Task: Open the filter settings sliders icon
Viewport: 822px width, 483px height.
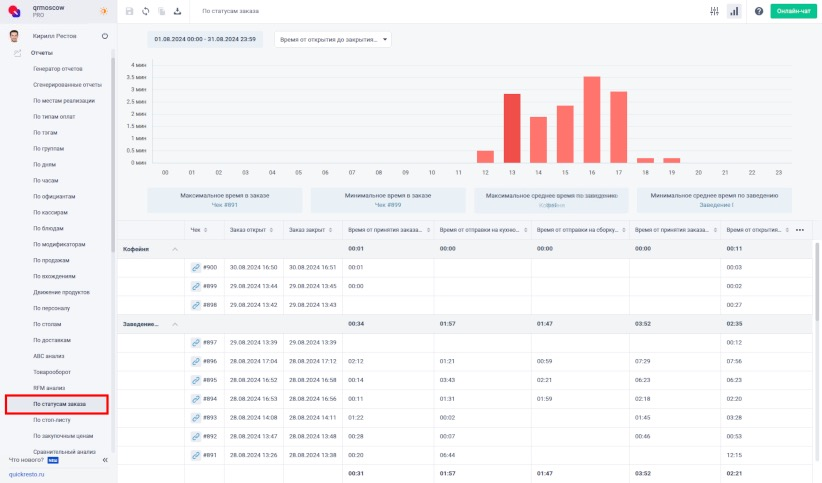Action: pyautogui.click(x=714, y=11)
